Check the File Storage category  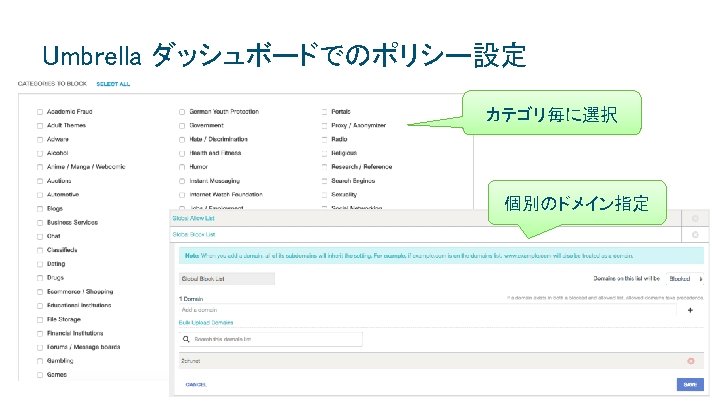(x=40, y=320)
